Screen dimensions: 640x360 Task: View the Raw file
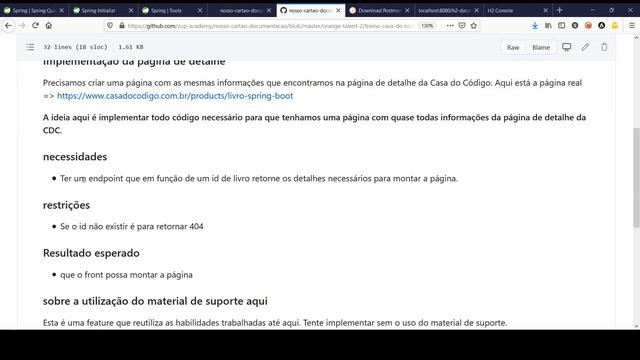(513, 47)
